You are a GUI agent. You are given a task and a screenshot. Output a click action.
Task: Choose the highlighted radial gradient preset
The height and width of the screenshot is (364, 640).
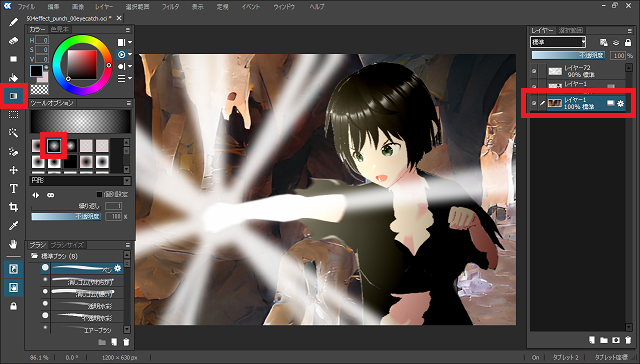point(54,145)
